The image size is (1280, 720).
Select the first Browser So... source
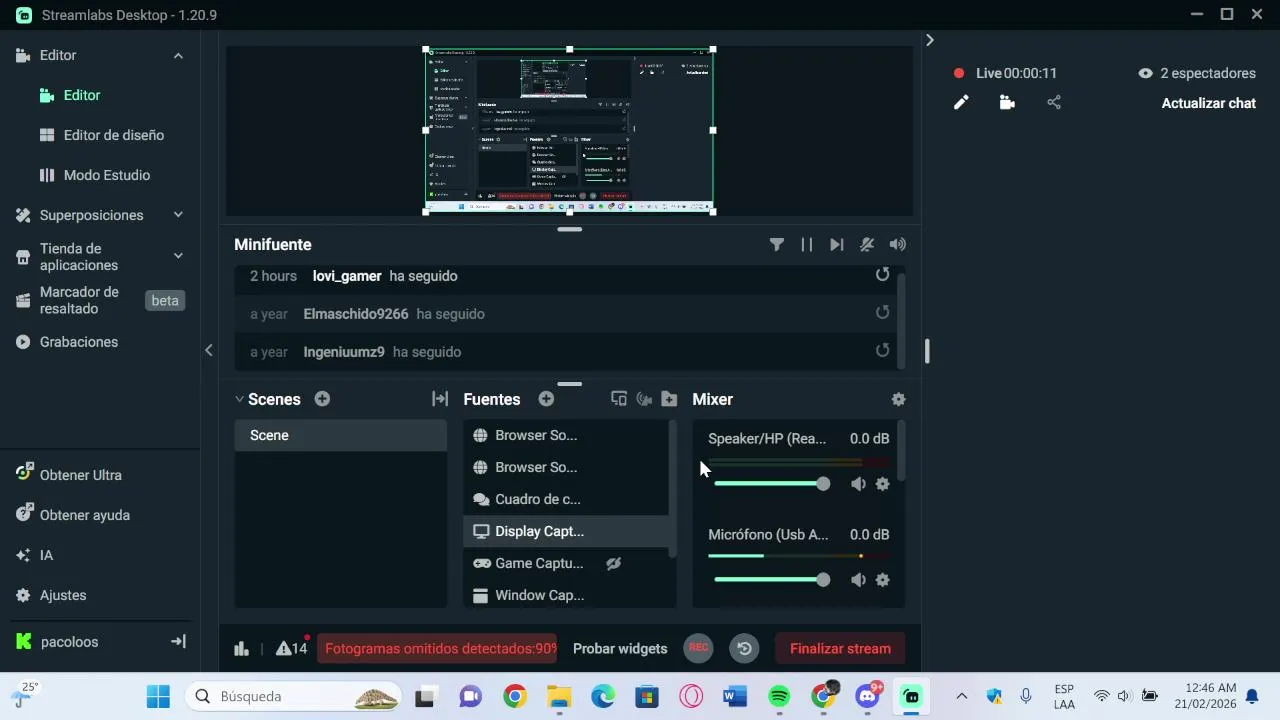click(567, 435)
